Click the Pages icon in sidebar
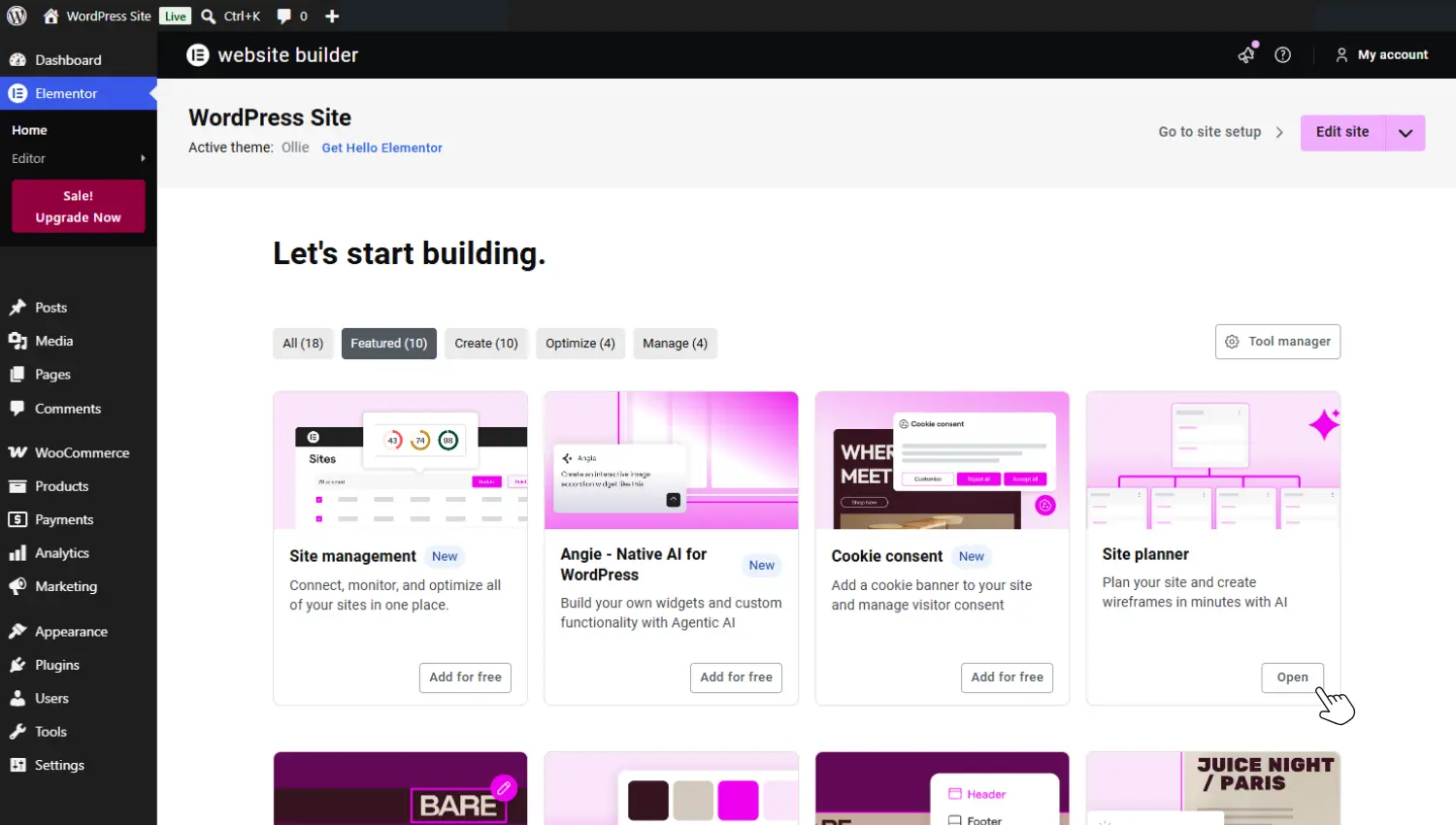Screen dimensions: 1456x825 coord(17,375)
